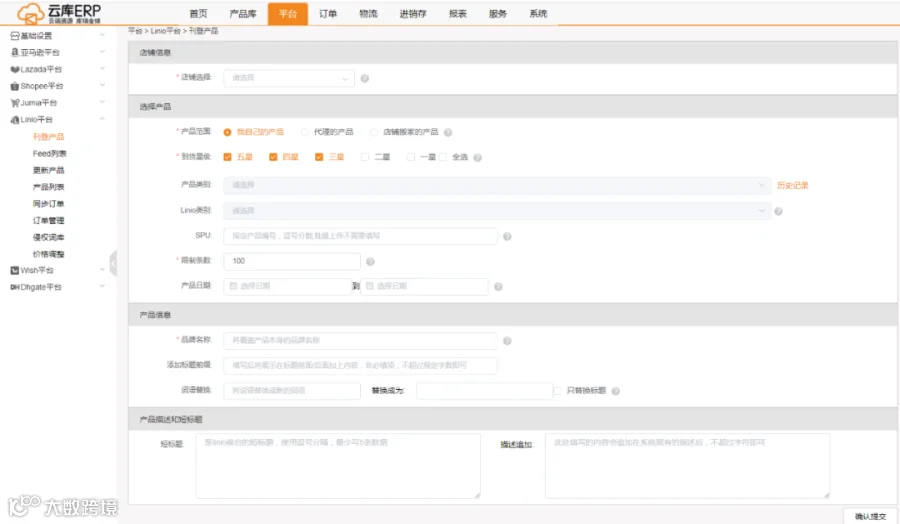Open the 基础设置 settings icon in sidebar

pyautogui.click(x=15, y=36)
